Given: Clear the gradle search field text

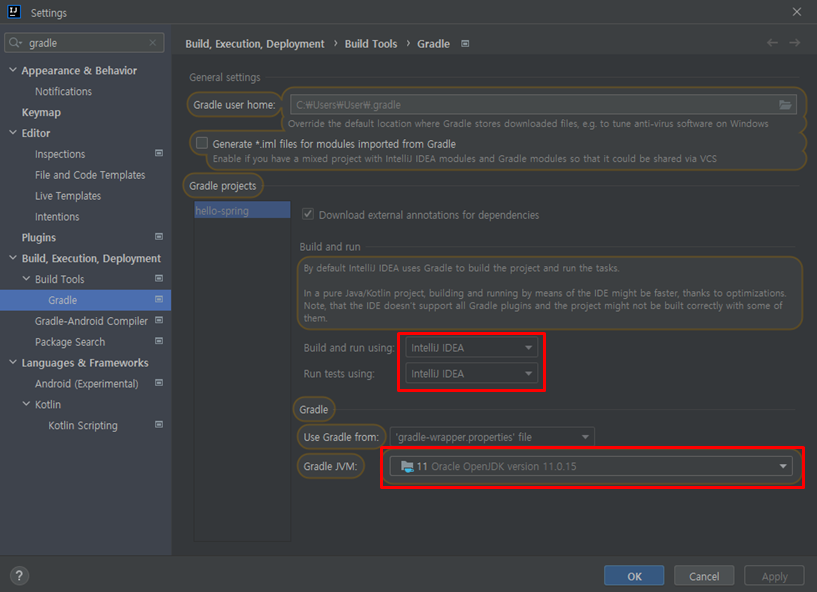Looking at the screenshot, I should point(153,43).
